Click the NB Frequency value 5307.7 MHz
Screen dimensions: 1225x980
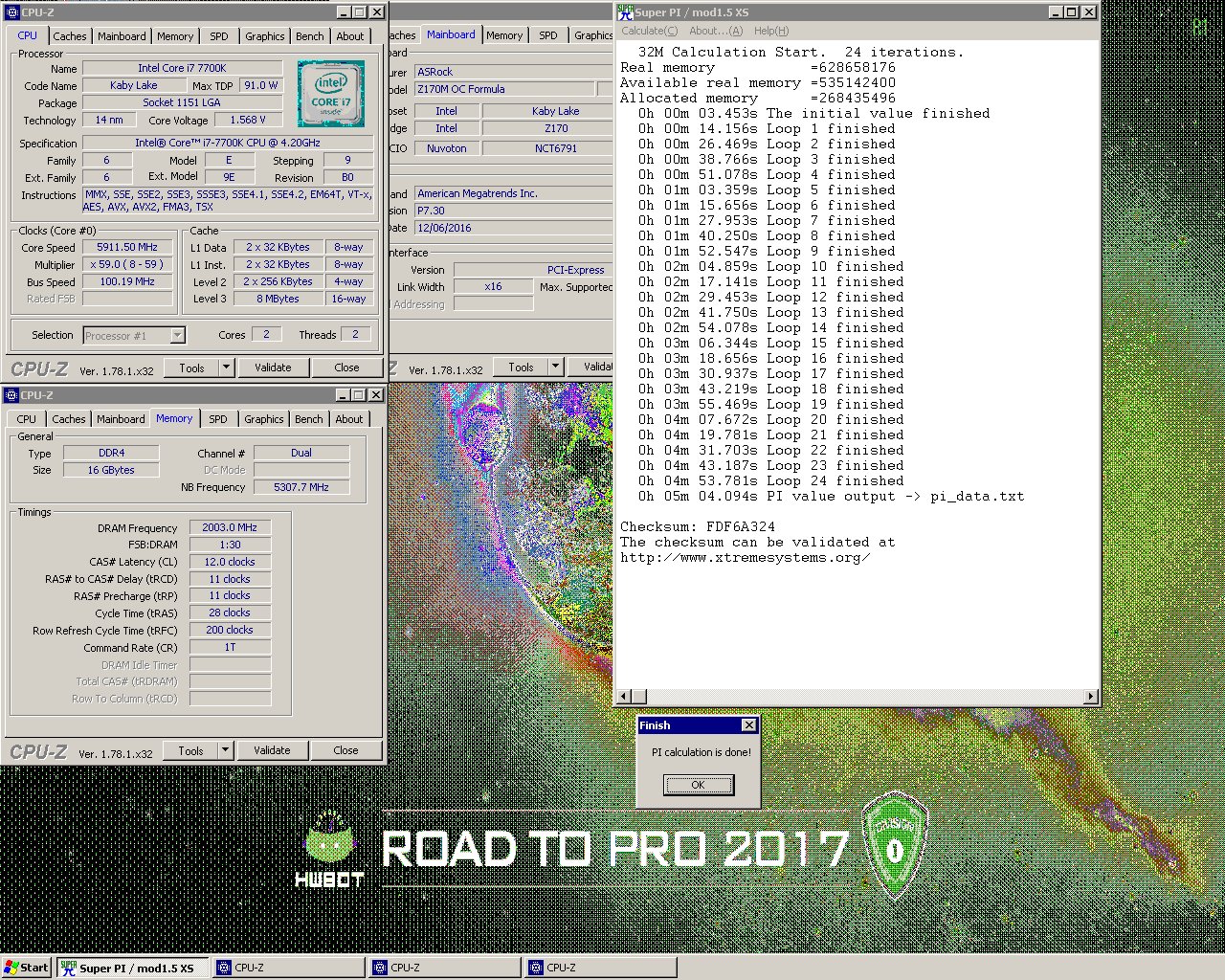pyautogui.click(x=301, y=487)
